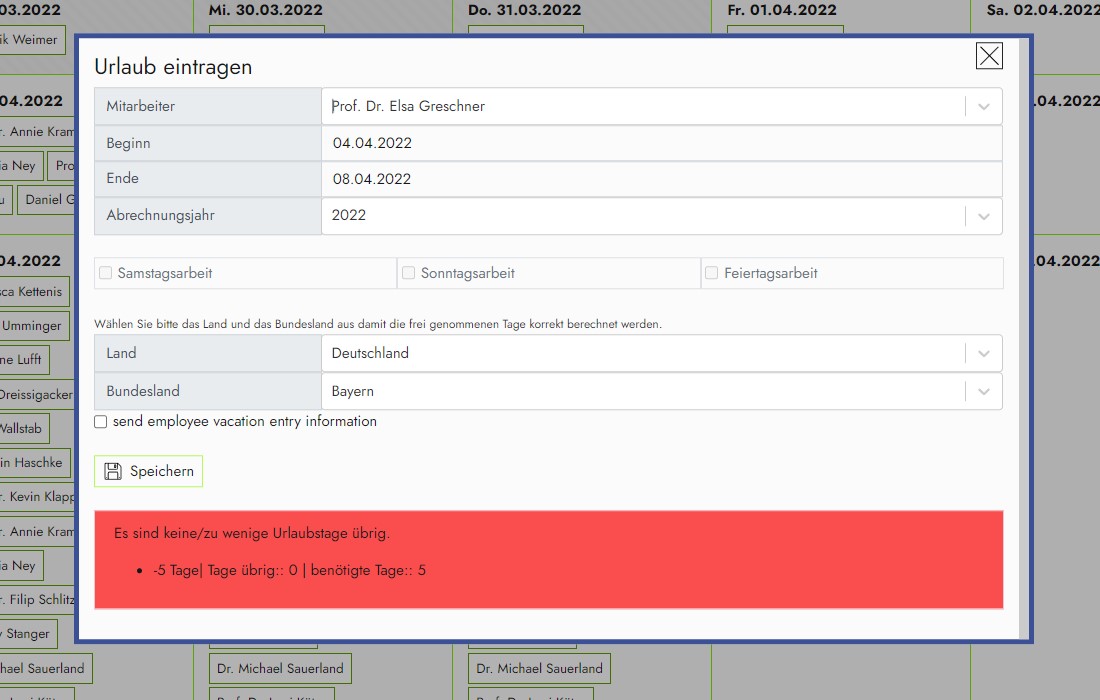The width and height of the screenshot is (1100, 700).
Task: Select Dr. Michael Sauerland under Do. 31.03.2022
Action: click(539, 668)
